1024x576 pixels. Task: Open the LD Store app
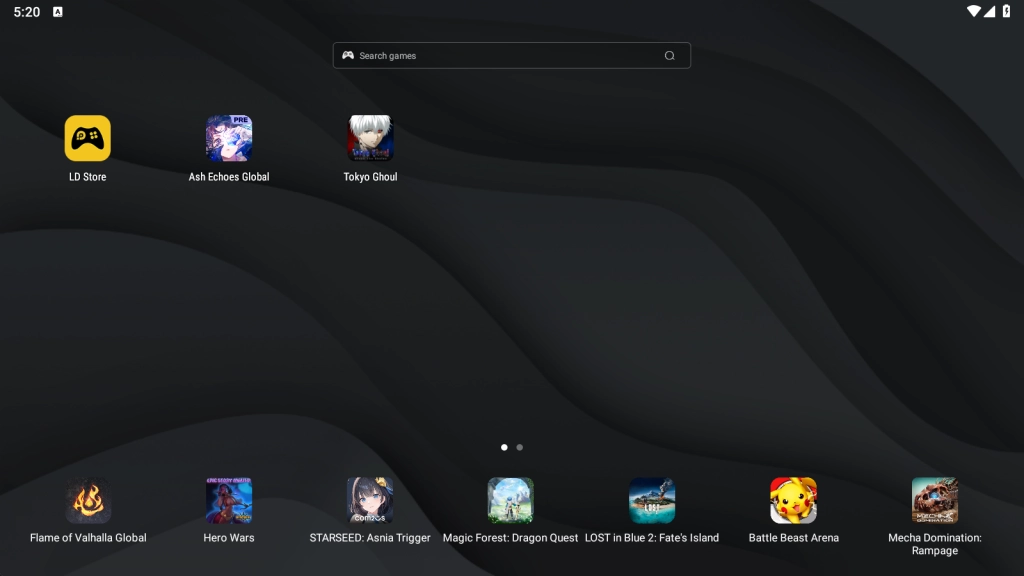tap(88, 138)
